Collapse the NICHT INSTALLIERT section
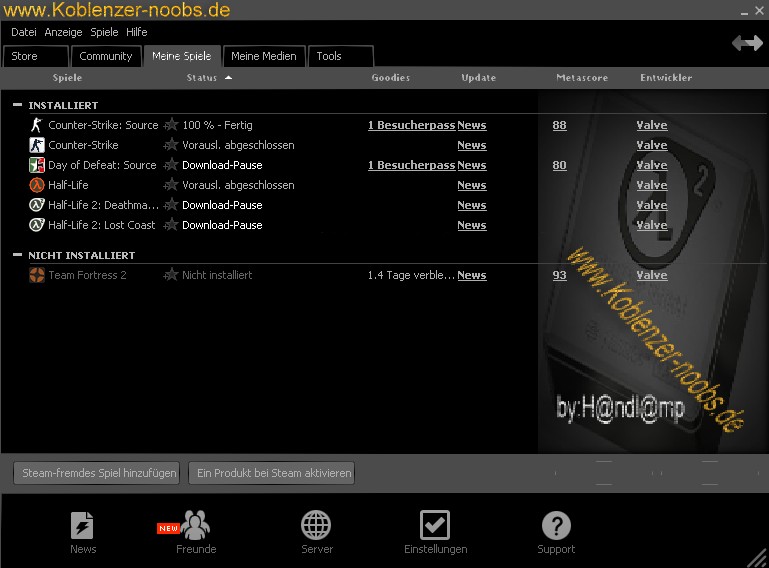Viewport: 769px width, 568px height. coord(17,255)
